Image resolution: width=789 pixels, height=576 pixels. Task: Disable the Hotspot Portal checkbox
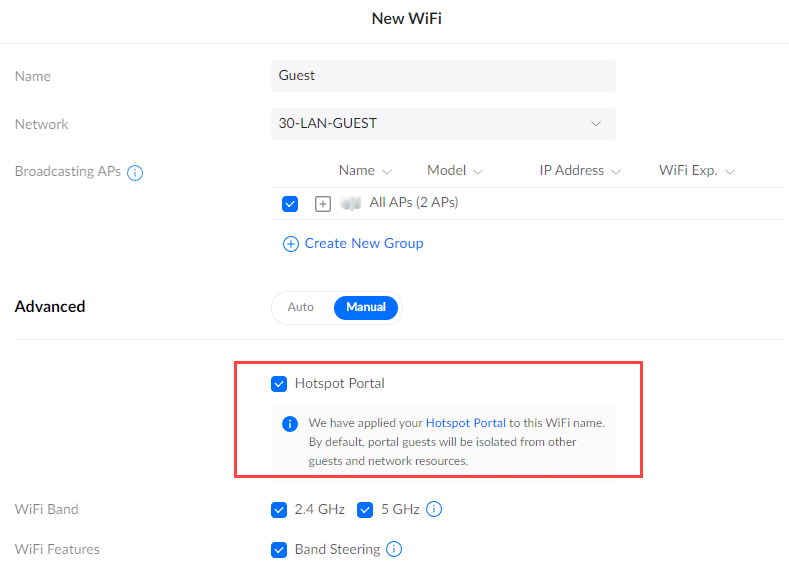[279, 383]
